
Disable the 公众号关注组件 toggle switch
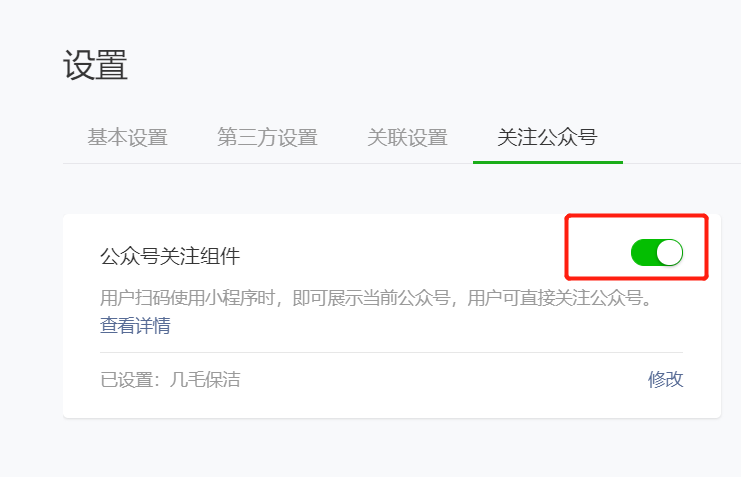click(x=657, y=252)
